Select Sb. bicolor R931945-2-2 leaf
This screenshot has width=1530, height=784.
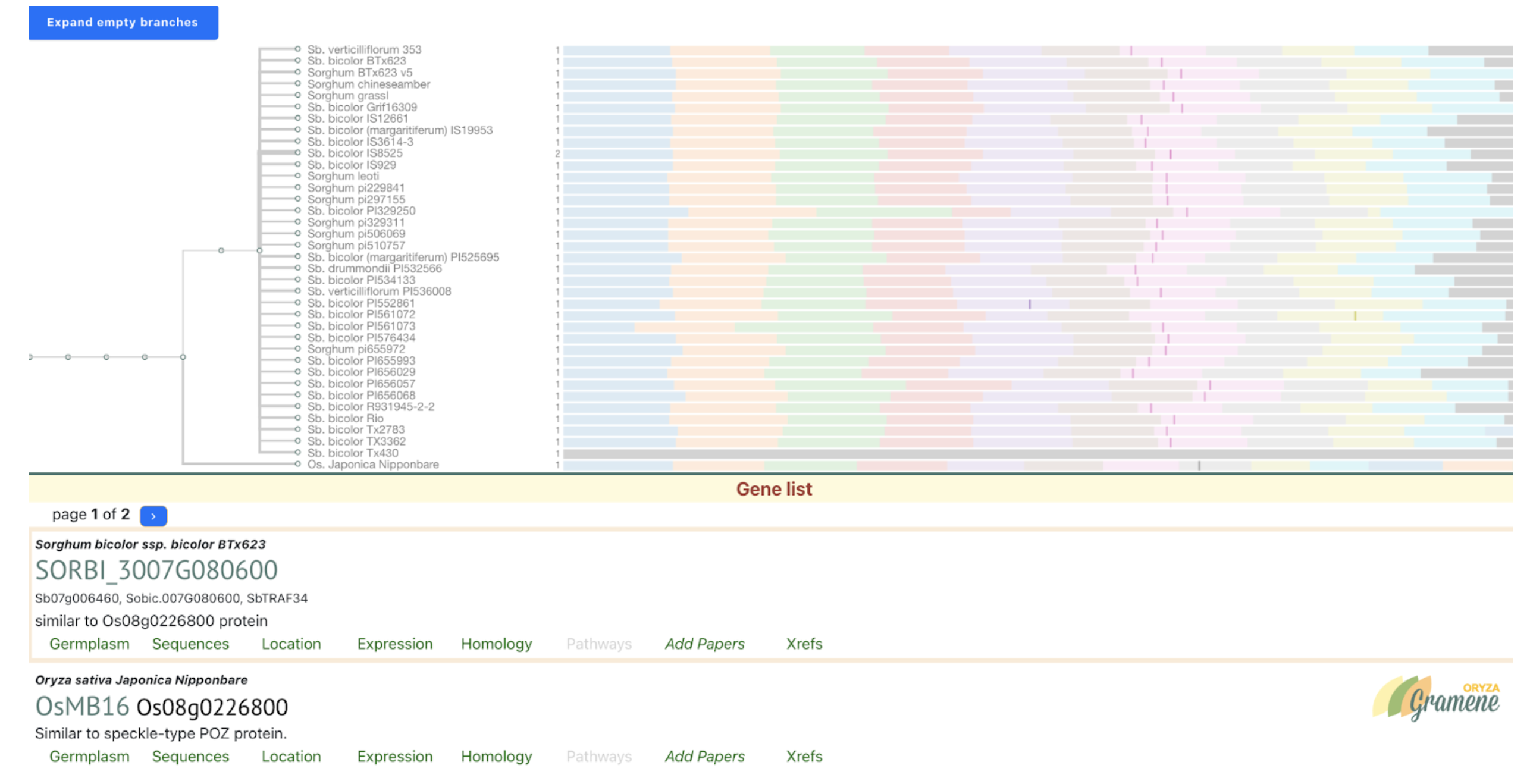(371, 407)
